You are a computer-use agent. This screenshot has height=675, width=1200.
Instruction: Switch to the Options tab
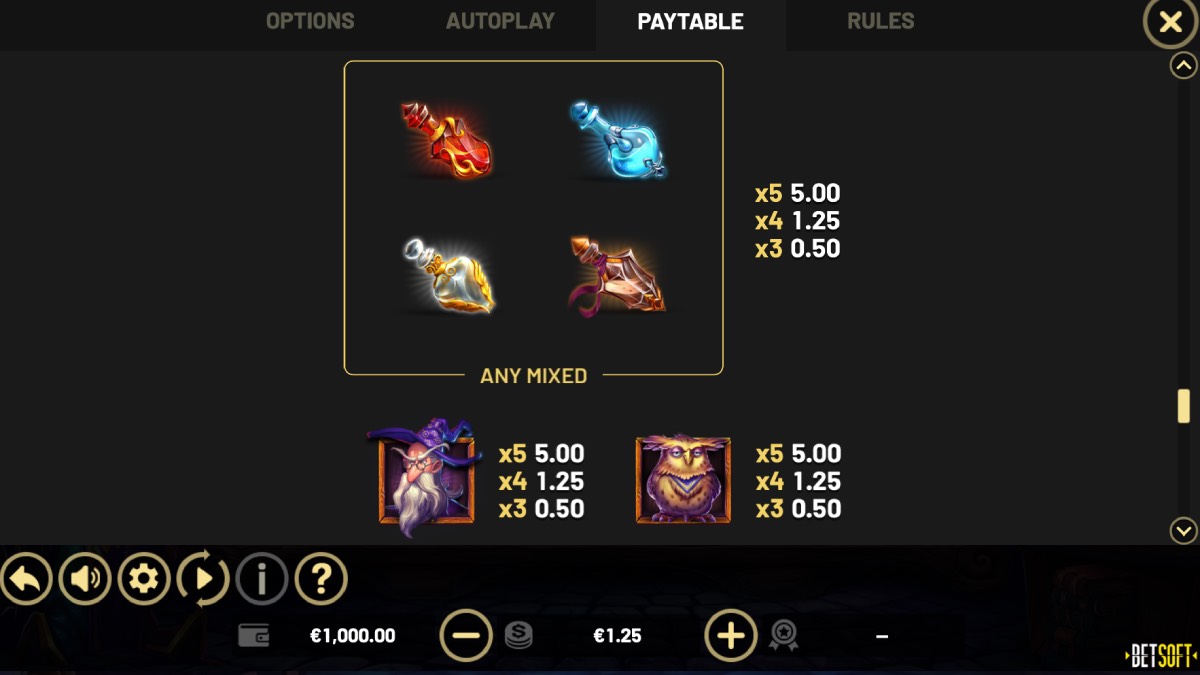coord(310,21)
